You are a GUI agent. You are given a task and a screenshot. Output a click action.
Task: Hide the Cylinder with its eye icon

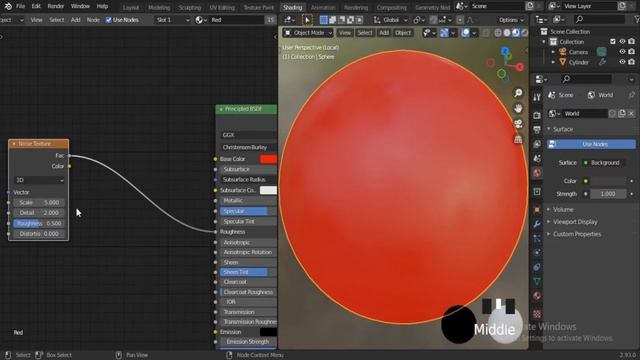click(622, 62)
